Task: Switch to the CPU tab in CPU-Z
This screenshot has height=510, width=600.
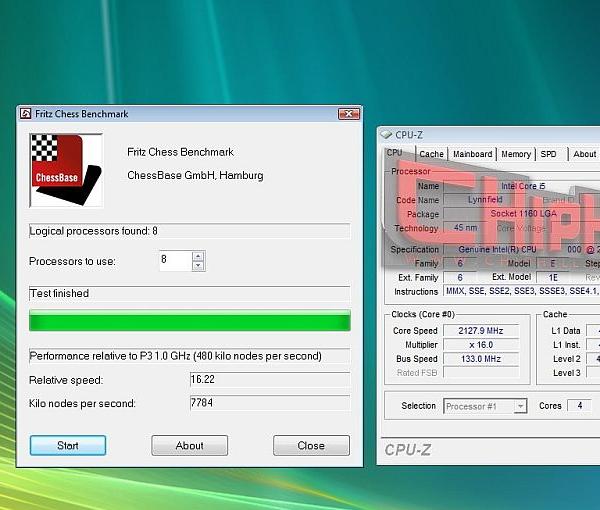Action: point(395,153)
